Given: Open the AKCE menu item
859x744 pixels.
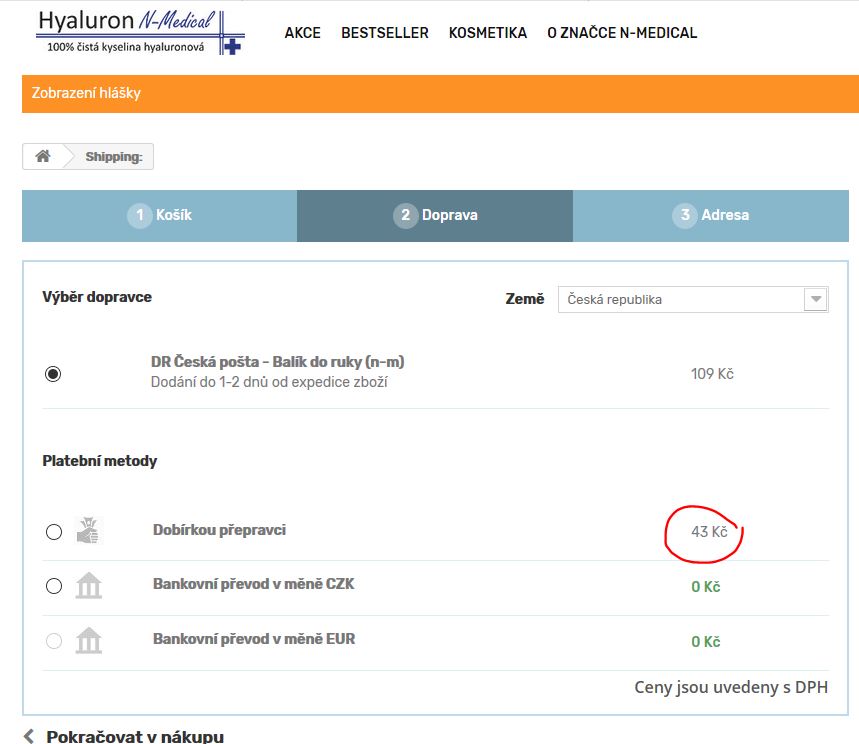Looking at the screenshot, I should tap(302, 33).
